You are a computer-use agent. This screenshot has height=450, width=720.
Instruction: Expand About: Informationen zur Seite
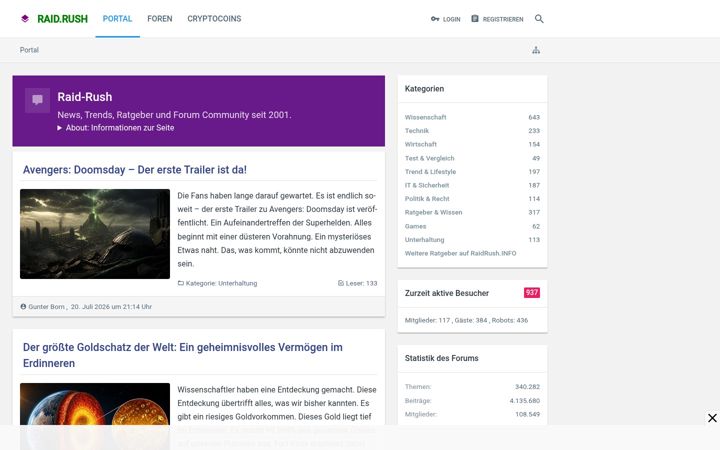[116, 128]
